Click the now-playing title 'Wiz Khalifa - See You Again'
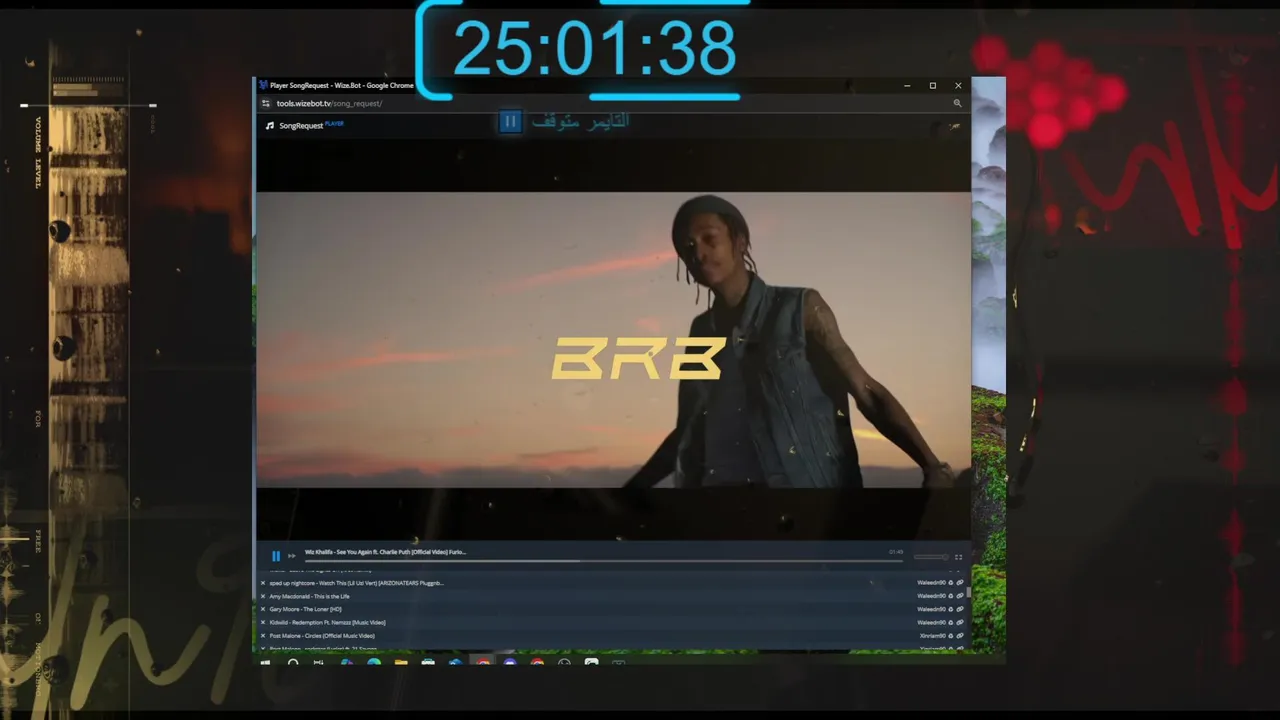Image resolution: width=1280 pixels, height=720 pixels. click(385, 552)
